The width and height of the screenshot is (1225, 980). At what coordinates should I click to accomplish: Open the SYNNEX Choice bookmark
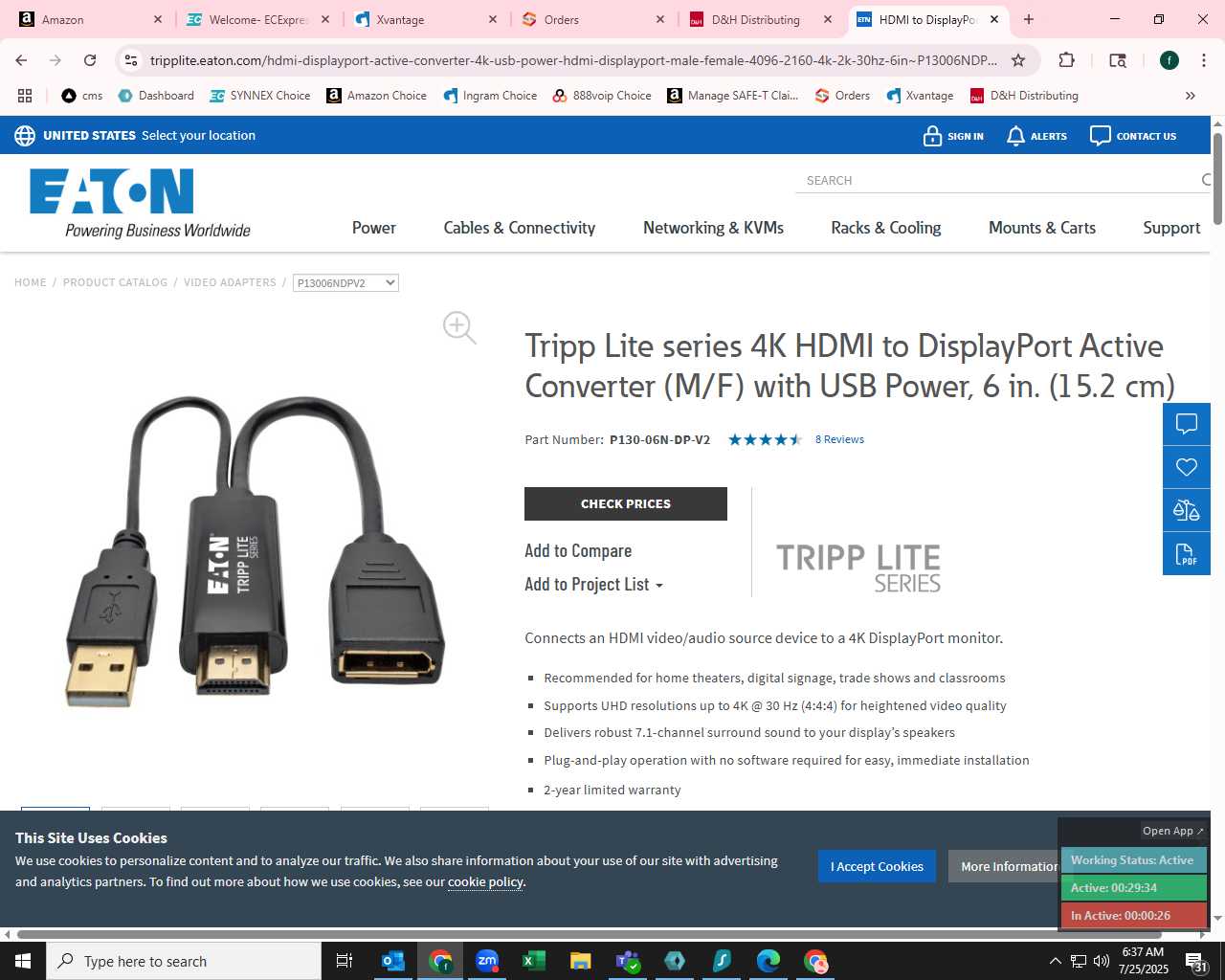pos(260,96)
